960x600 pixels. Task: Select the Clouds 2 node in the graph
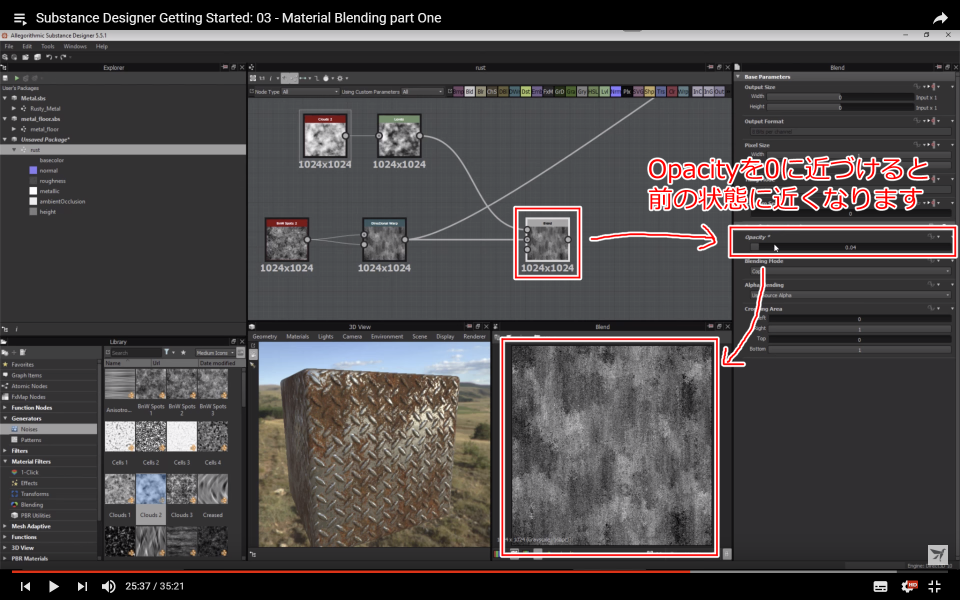click(x=325, y=136)
